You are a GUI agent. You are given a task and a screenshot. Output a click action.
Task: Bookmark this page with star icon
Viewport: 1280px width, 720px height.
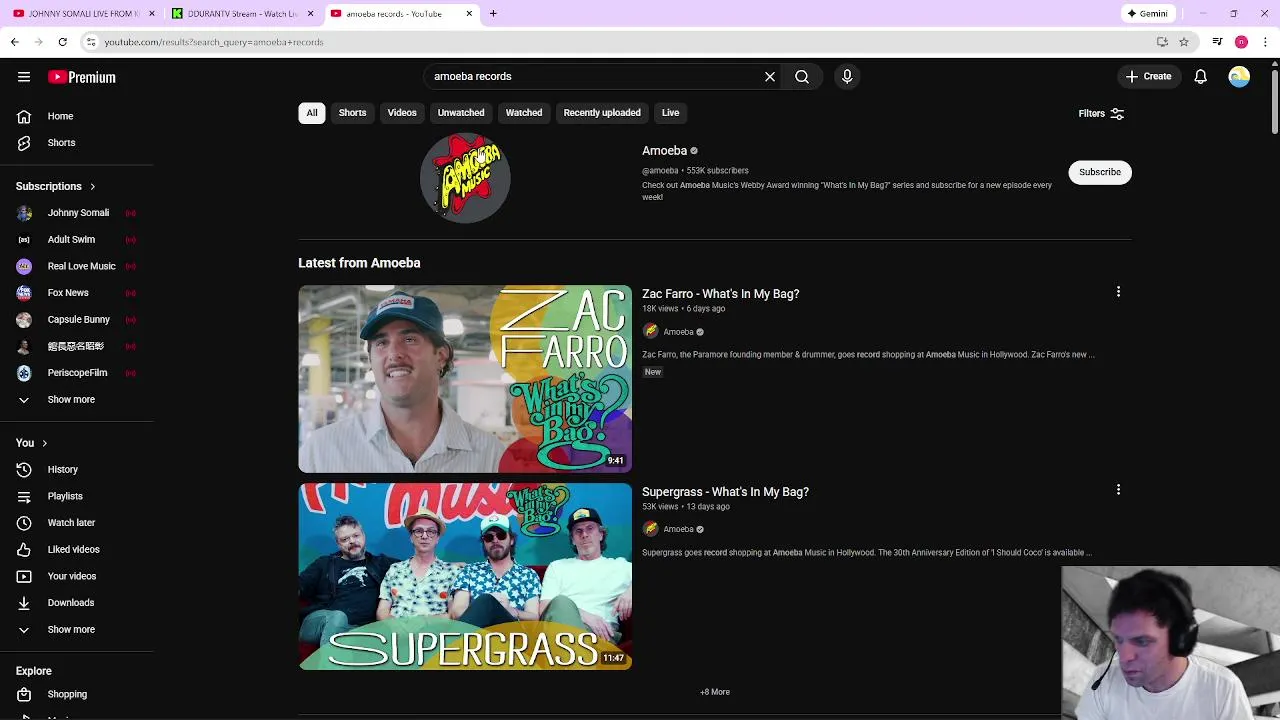click(x=1184, y=42)
